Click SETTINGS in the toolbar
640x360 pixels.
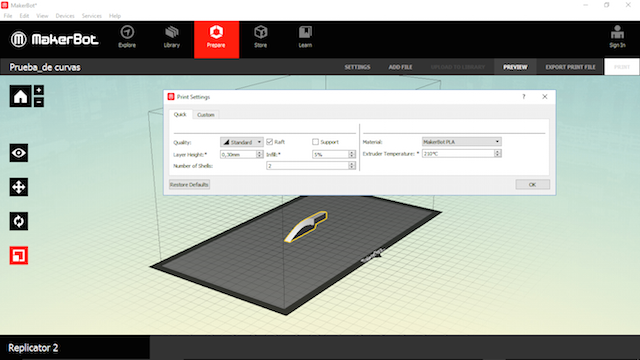click(x=357, y=67)
